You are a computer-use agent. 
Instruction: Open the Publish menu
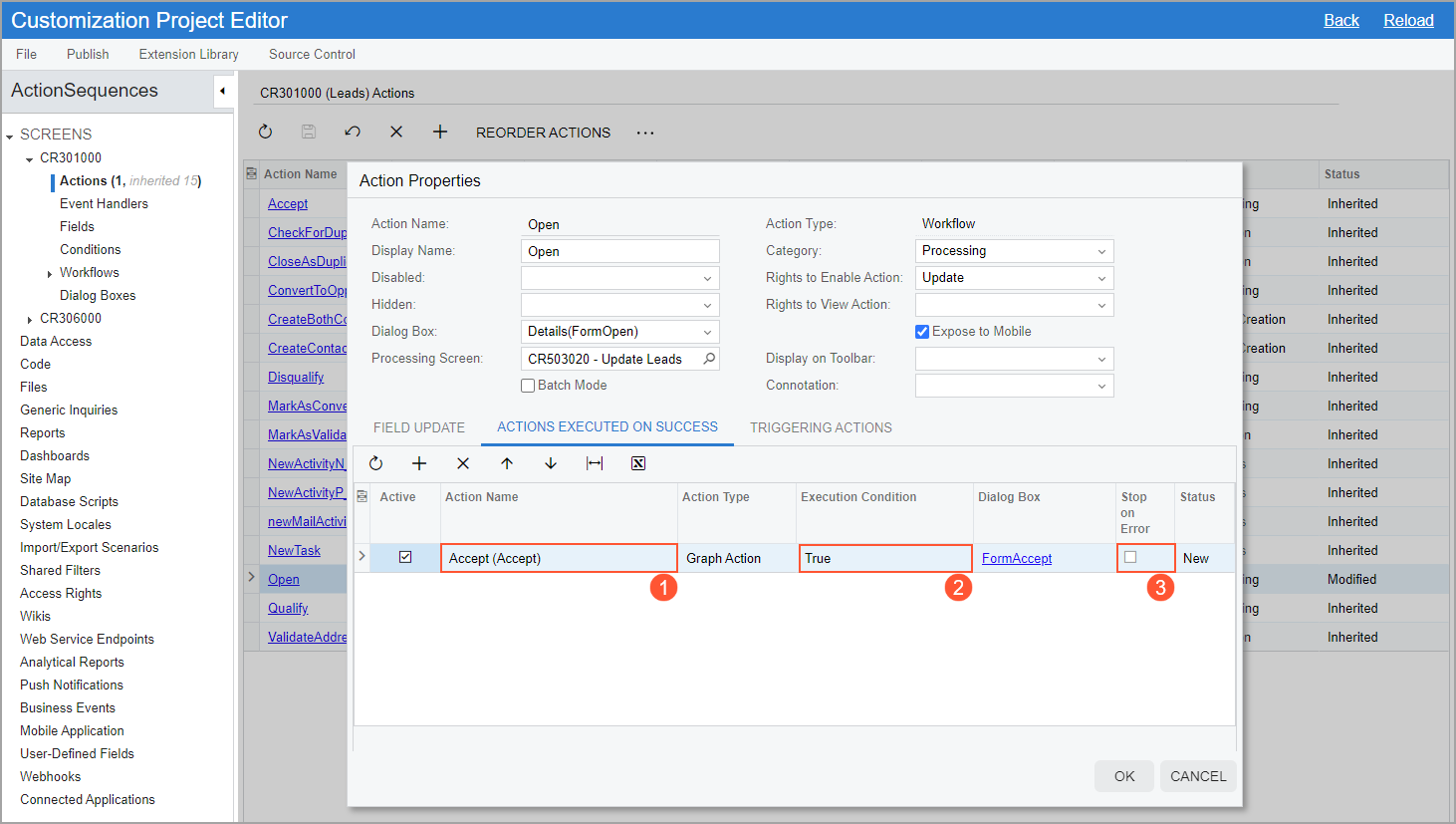(x=88, y=55)
